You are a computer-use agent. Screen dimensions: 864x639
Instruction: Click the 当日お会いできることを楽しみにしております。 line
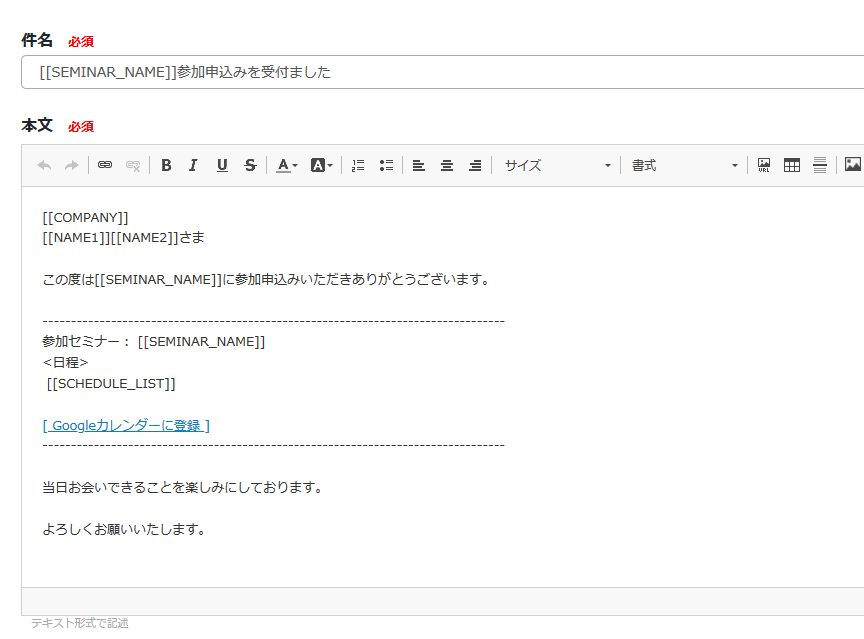(x=183, y=488)
